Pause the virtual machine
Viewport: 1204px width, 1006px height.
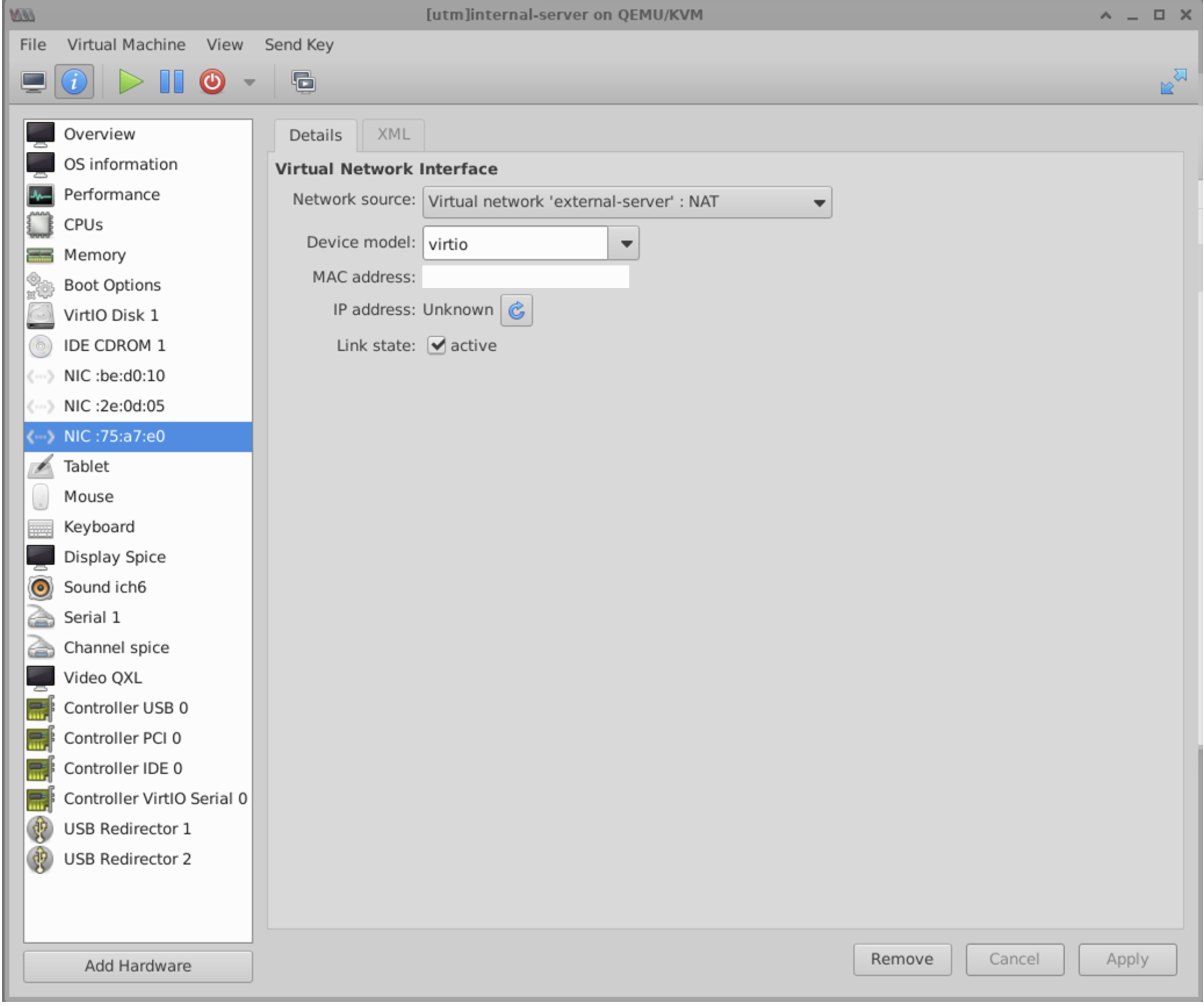[x=172, y=82]
